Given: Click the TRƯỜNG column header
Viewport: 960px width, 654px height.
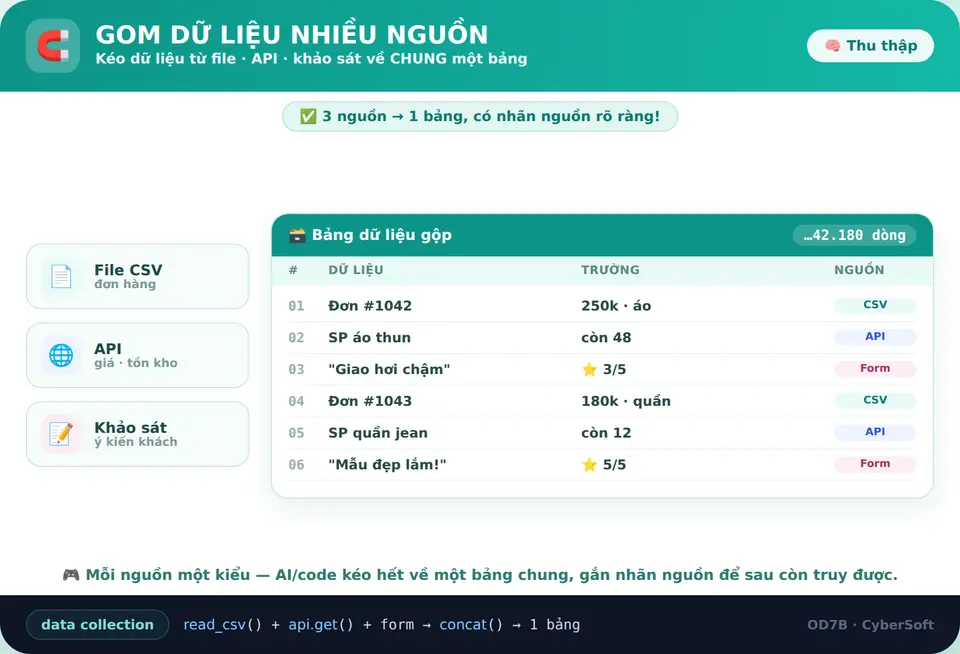Looking at the screenshot, I should (x=610, y=270).
